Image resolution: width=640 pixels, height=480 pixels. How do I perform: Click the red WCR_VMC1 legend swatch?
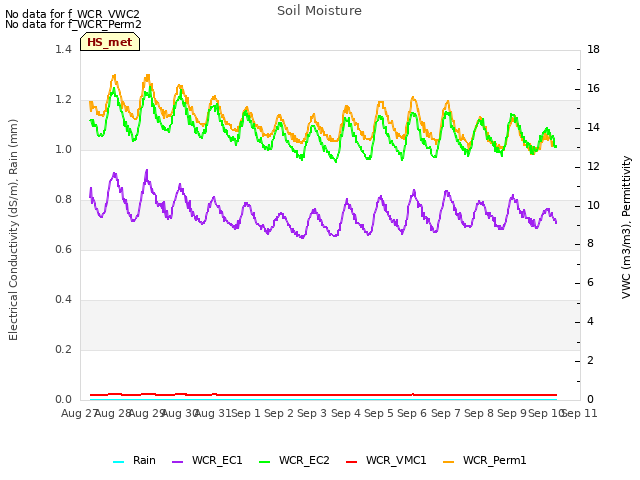click(x=351, y=462)
